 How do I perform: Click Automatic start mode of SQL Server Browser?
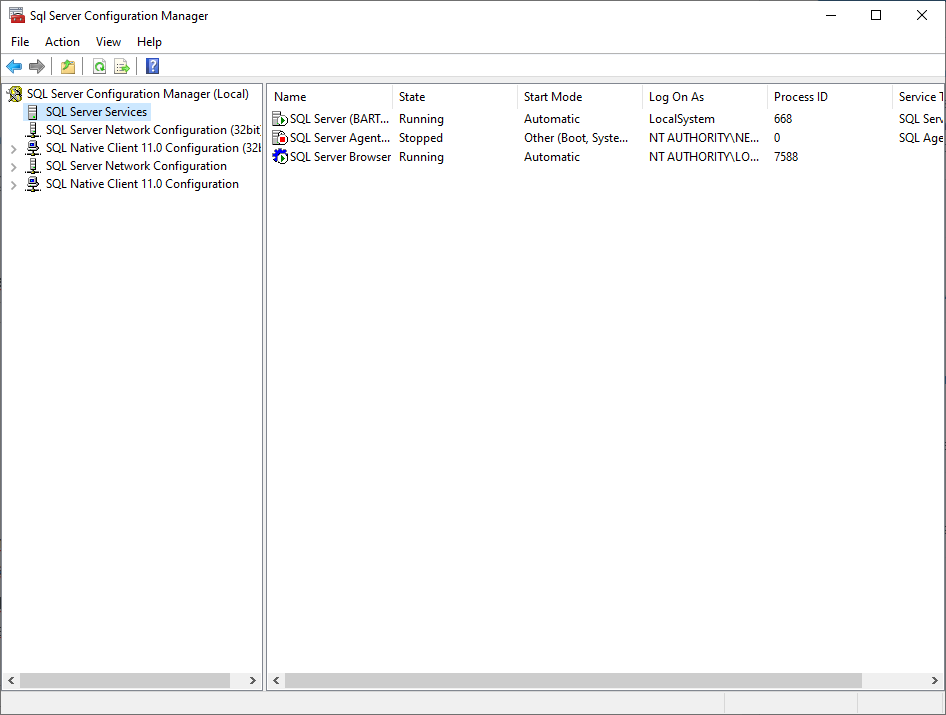[551, 156]
